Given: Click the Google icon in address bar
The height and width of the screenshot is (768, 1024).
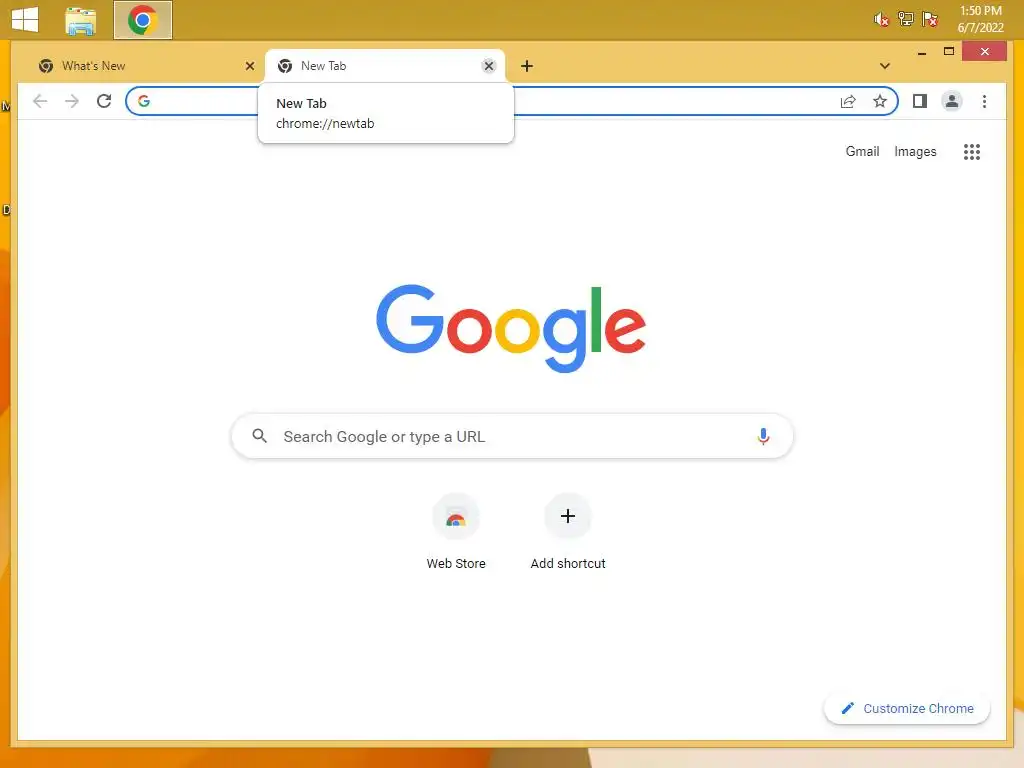Looking at the screenshot, I should [144, 101].
